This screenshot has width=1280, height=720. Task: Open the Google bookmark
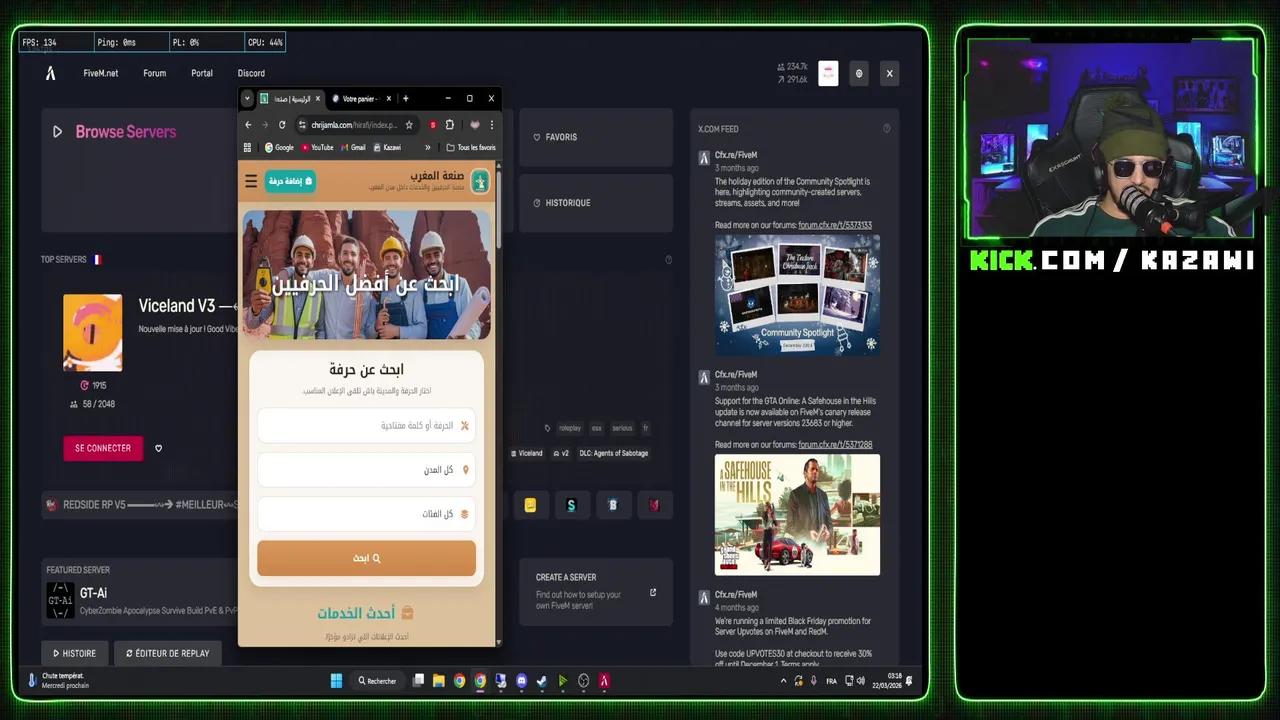(279, 147)
